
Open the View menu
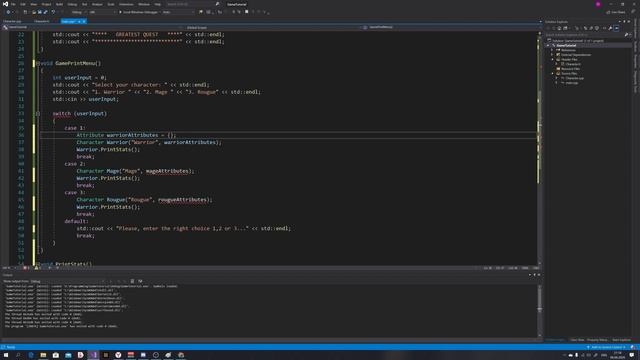pos(33,4)
